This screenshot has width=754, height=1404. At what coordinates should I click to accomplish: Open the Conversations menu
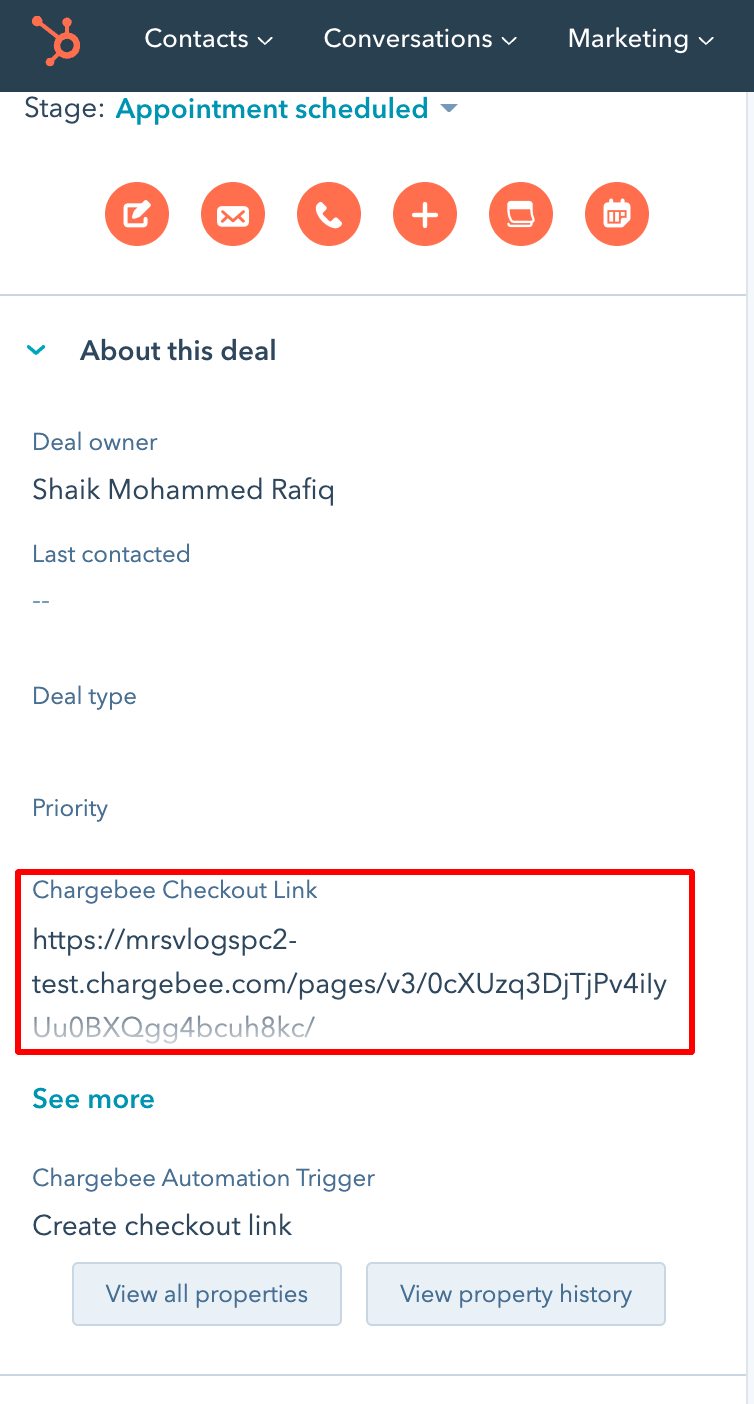[420, 39]
